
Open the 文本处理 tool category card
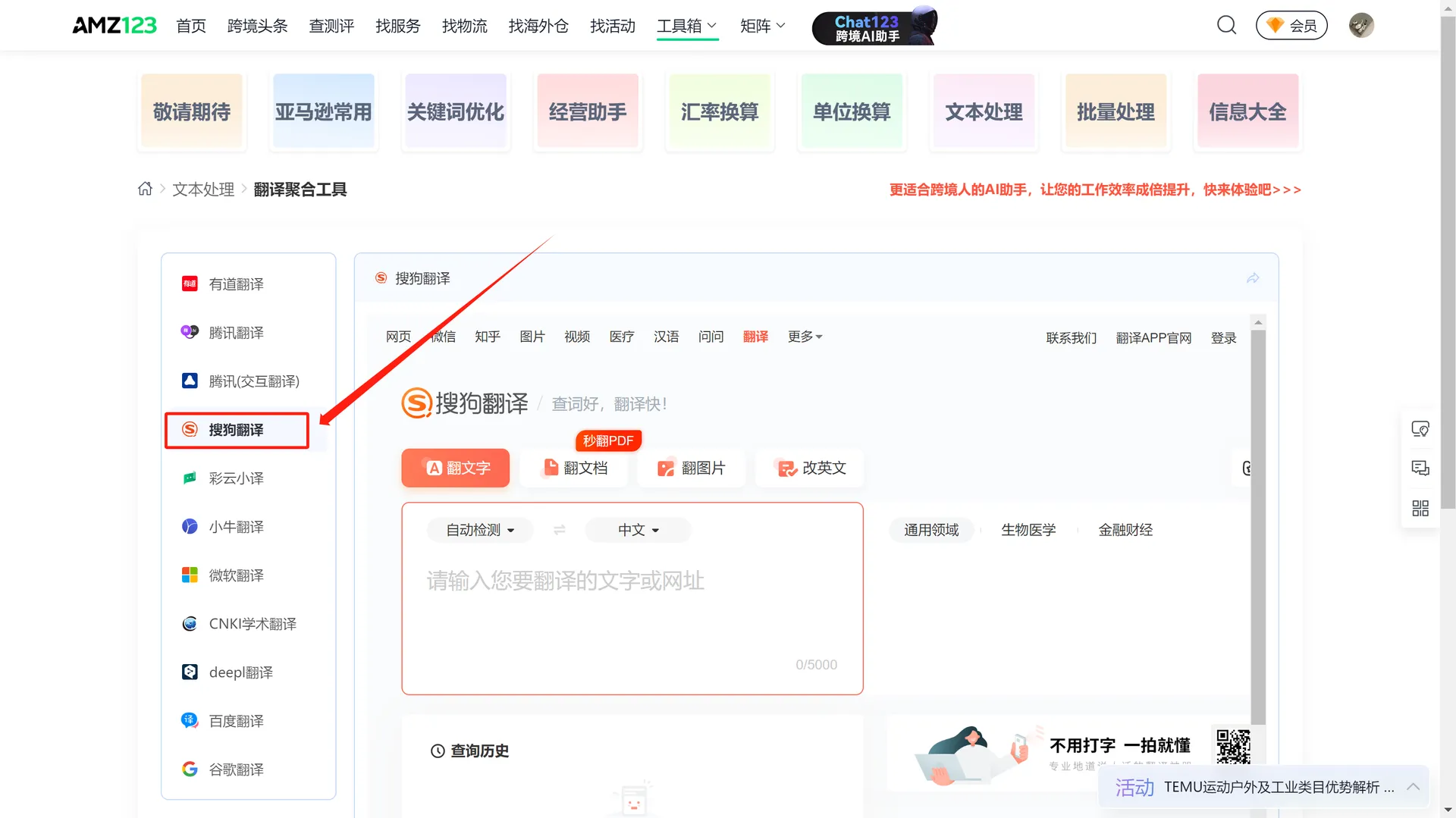click(x=984, y=111)
